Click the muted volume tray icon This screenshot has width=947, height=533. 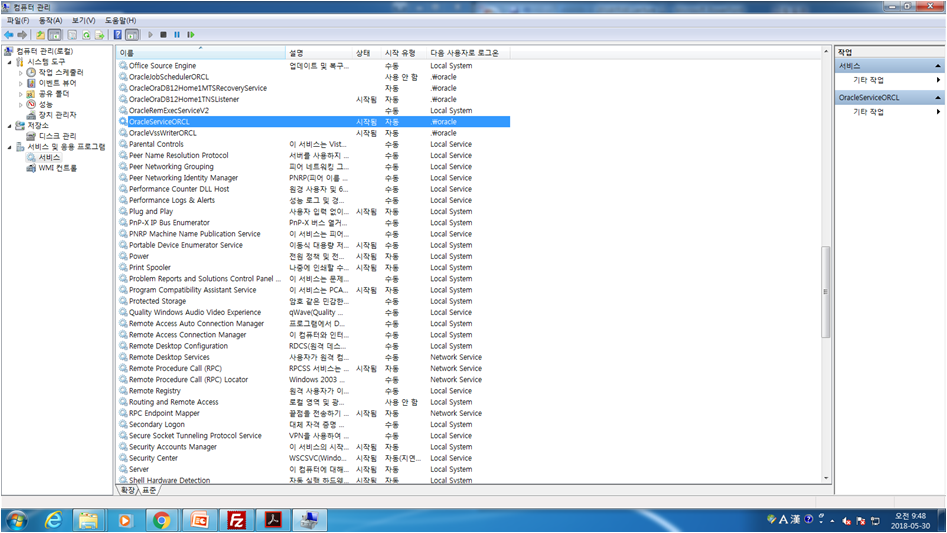pyautogui.click(x=847, y=521)
